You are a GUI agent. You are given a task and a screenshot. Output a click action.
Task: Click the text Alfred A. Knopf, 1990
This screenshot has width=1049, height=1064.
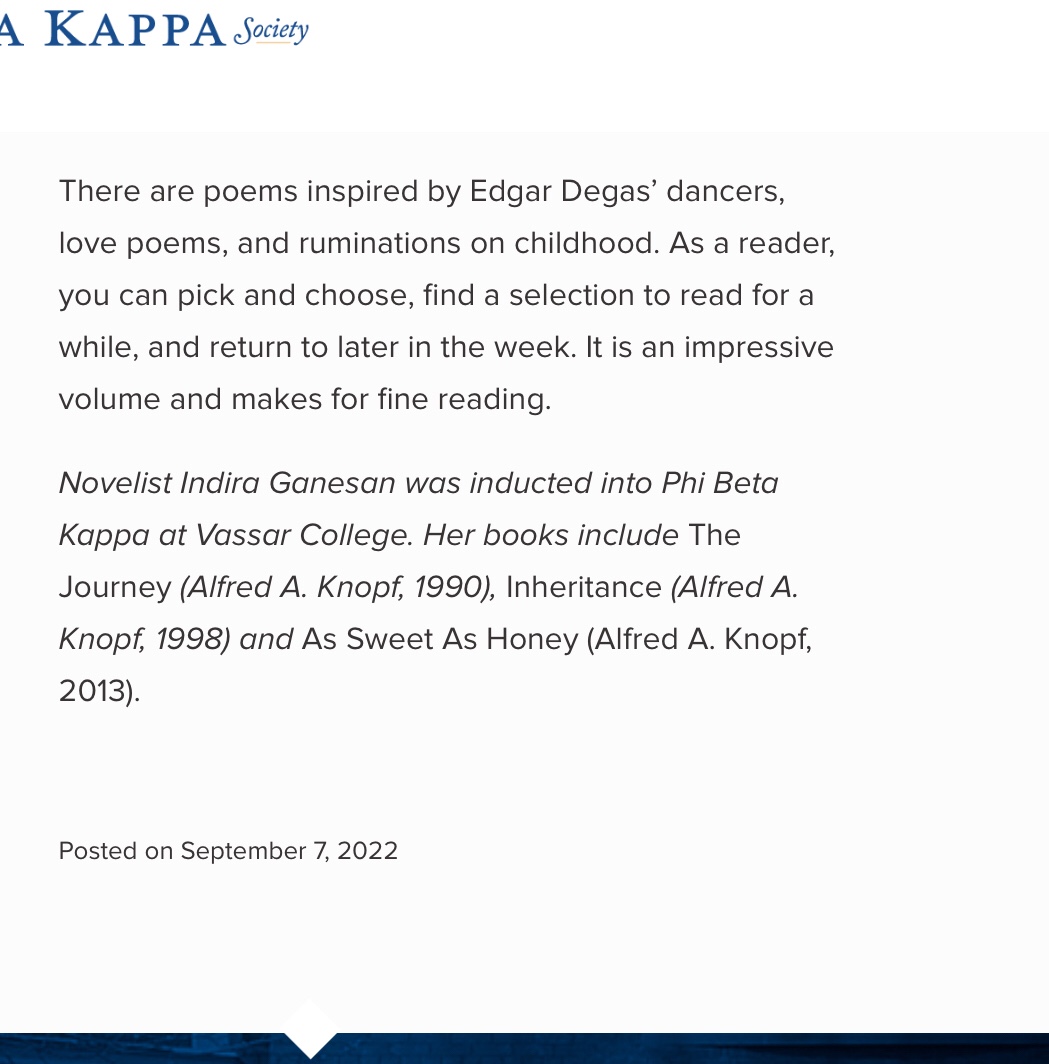pos(339,588)
